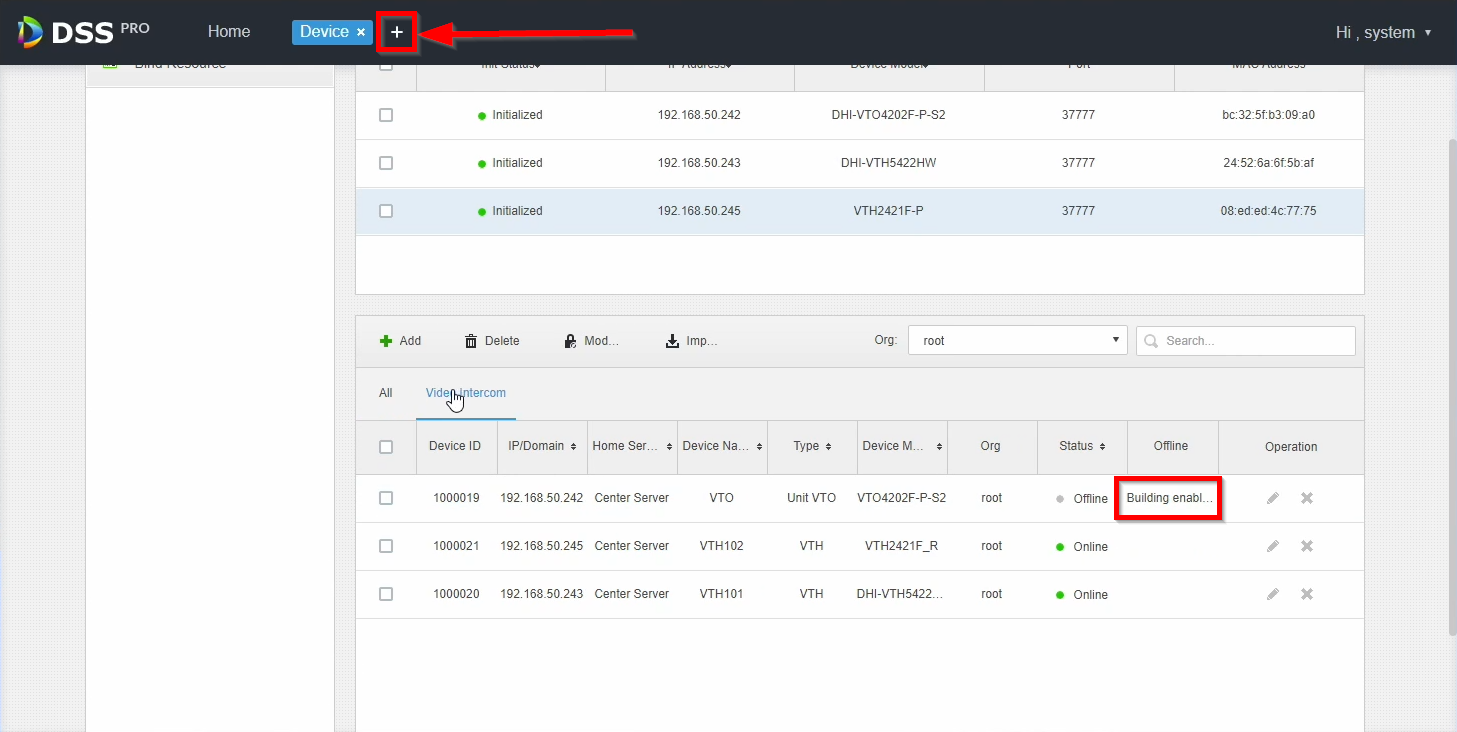Open a new tab with plus icon
This screenshot has height=732, width=1457.
(x=397, y=33)
